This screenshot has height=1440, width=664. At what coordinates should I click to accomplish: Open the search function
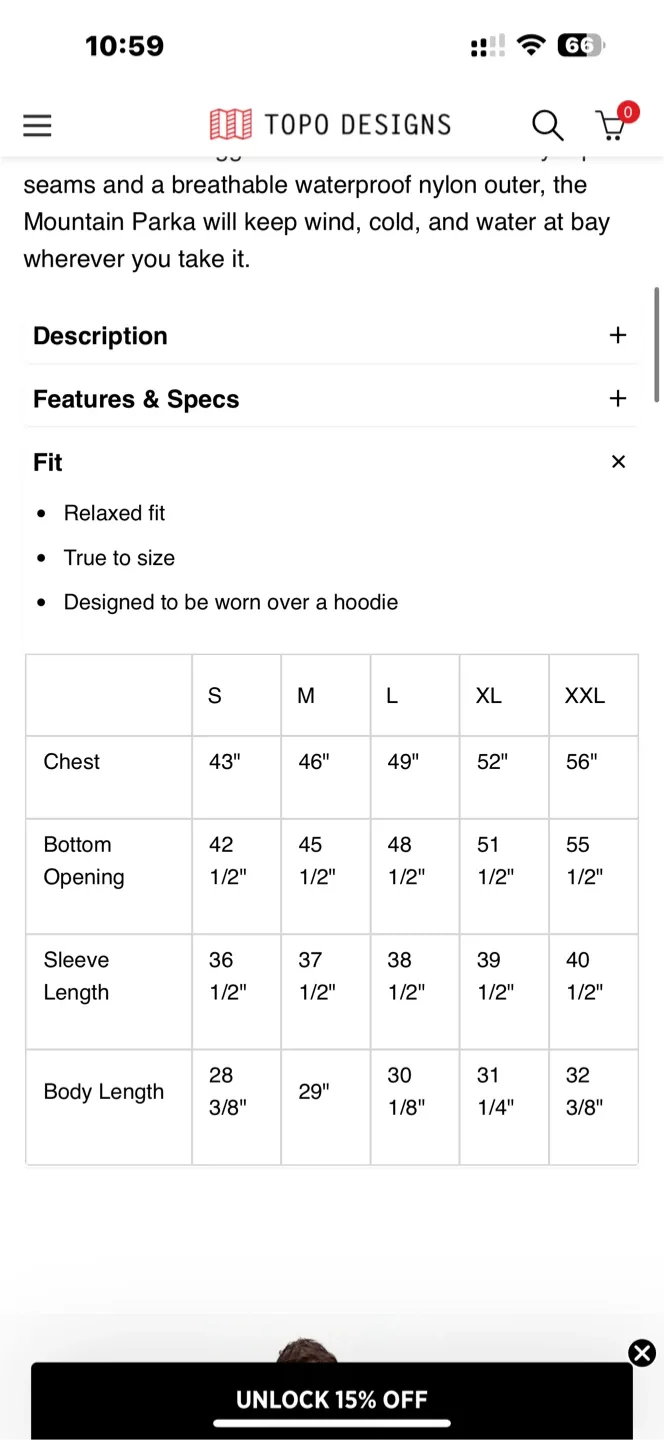pyautogui.click(x=547, y=125)
